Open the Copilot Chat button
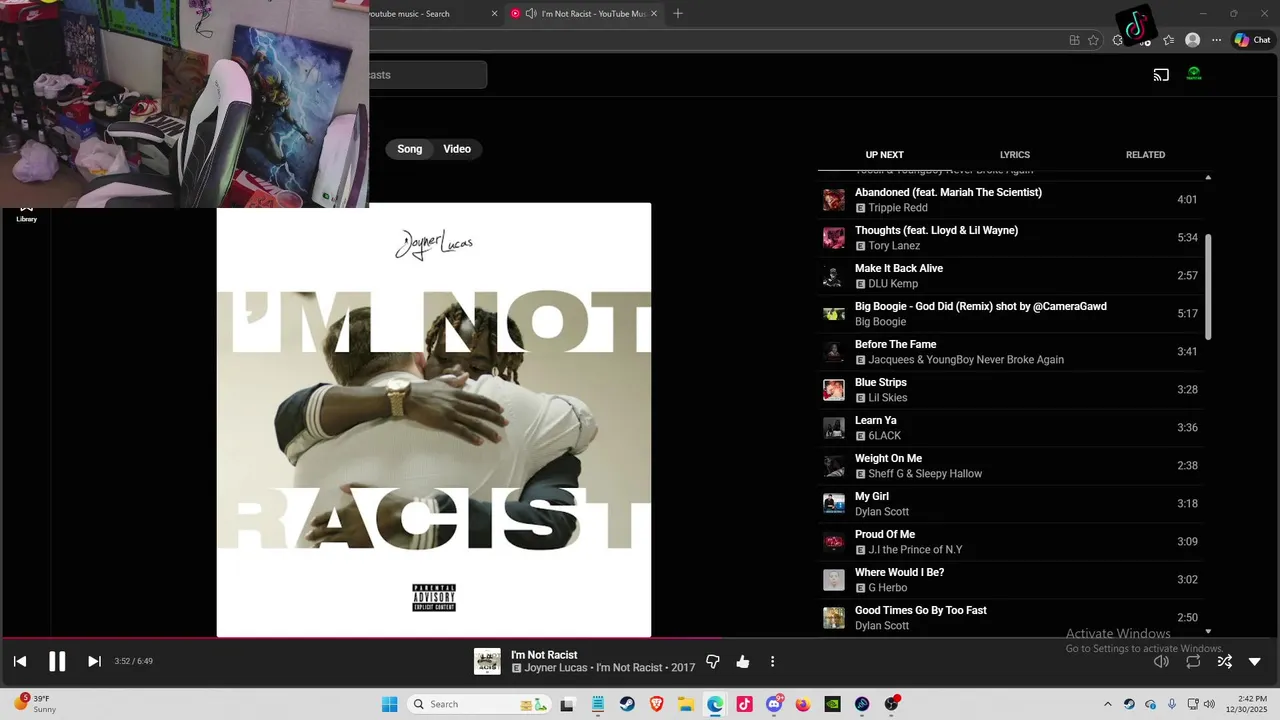This screenshot has height=720, width=1280. [1252, 40]
